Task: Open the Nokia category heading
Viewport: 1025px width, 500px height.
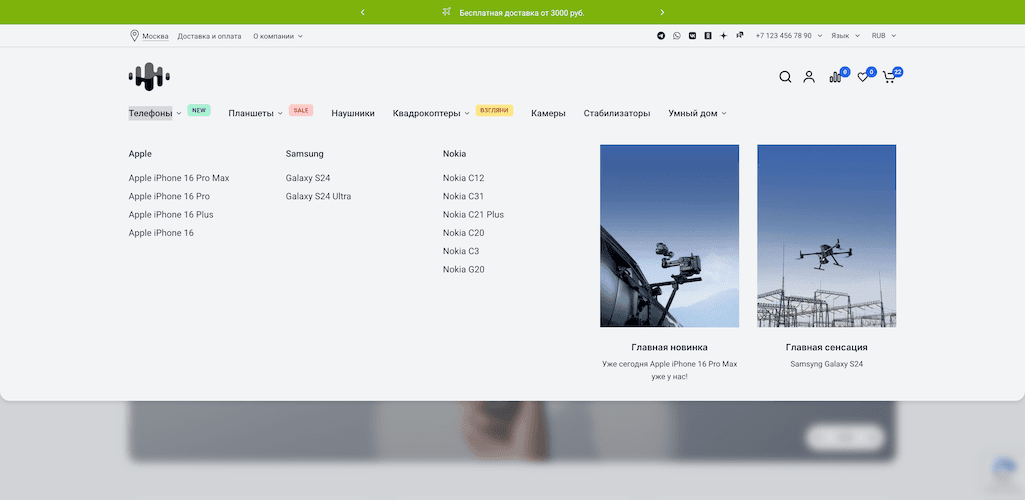Action: 454,154
